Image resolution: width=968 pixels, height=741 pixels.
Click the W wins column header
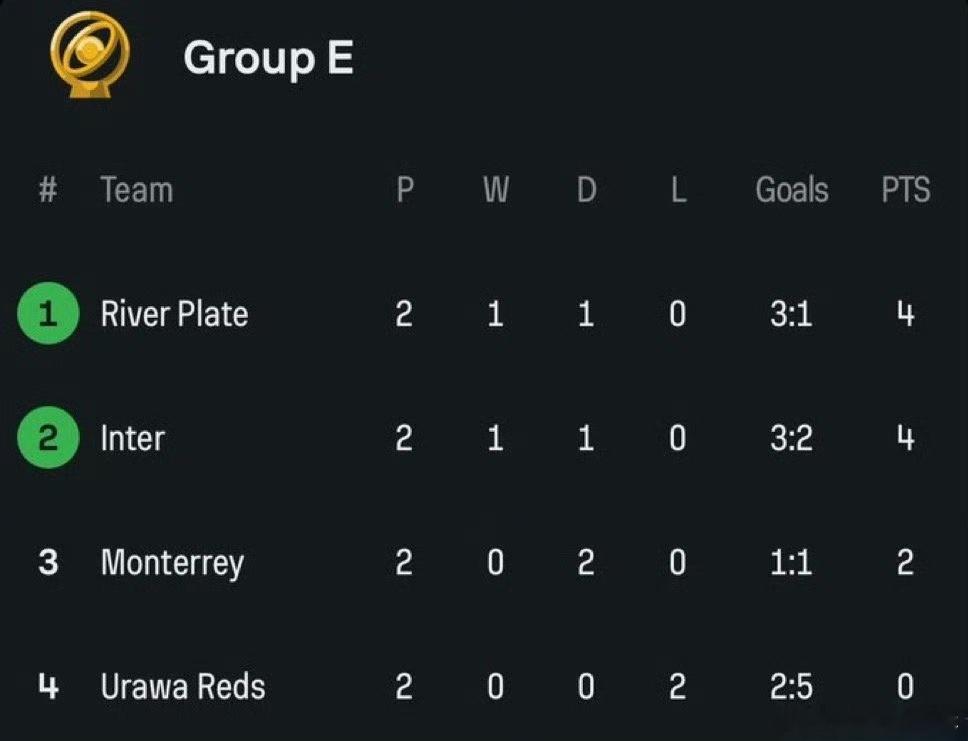[x=496, y=190]
